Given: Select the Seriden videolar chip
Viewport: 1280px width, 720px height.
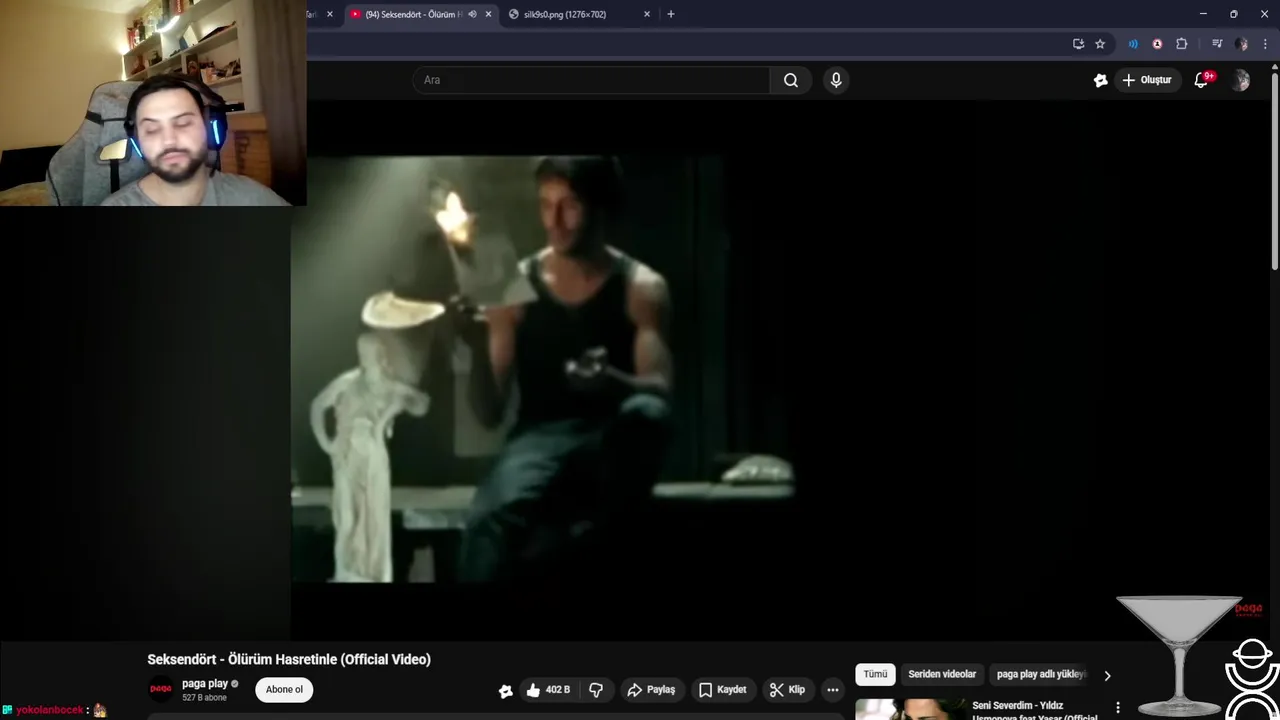Looking at the screenshot, I should (x=942, y=674).
